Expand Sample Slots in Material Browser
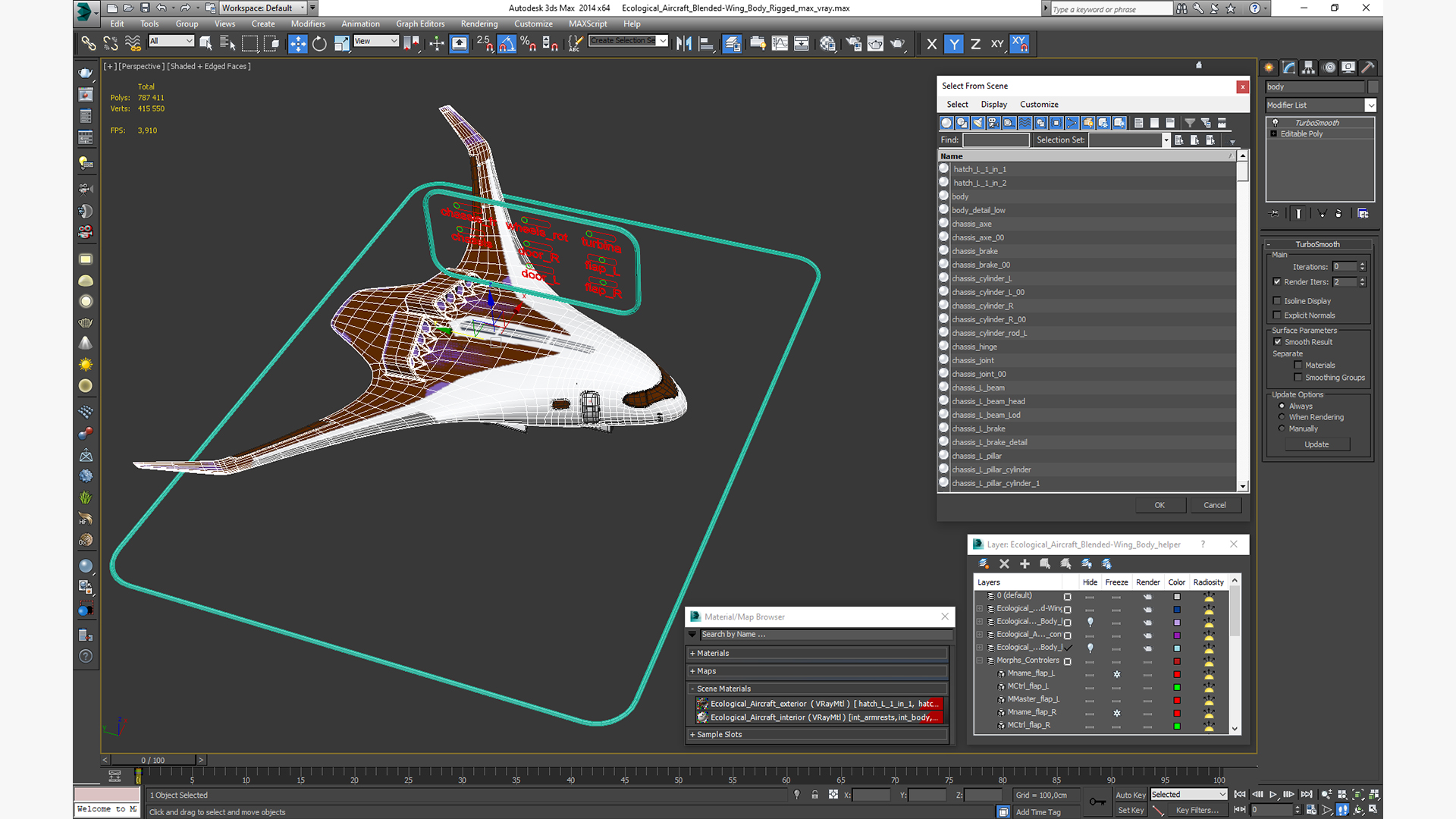The height and width of the screenshot is (819, 1456). 692,735
